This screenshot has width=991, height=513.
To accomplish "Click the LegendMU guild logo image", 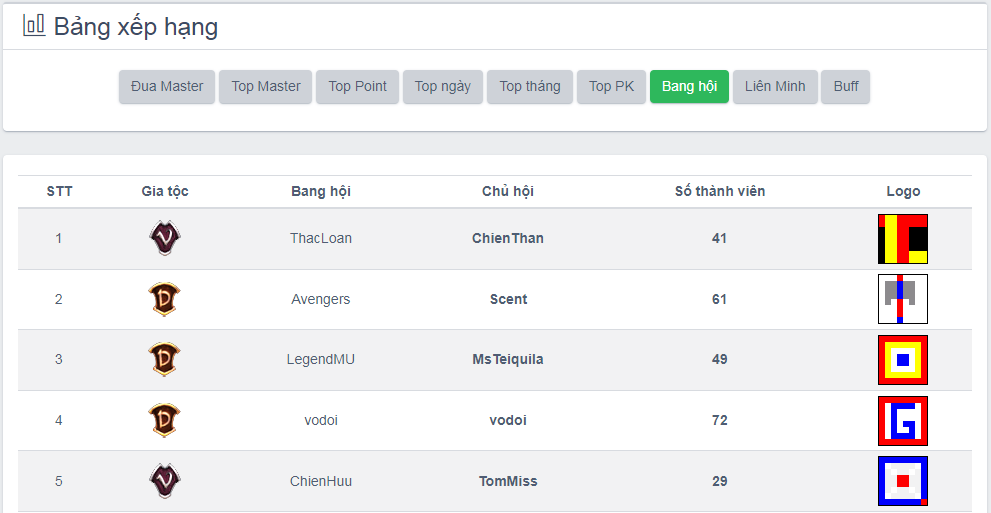I will tap(903, 360).
